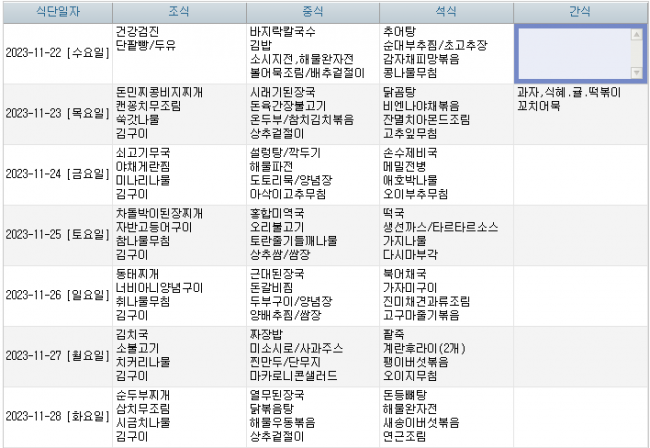Select the dinner cell starting with 떡국
Screen dimensions: 650x448
click(445, 234)
